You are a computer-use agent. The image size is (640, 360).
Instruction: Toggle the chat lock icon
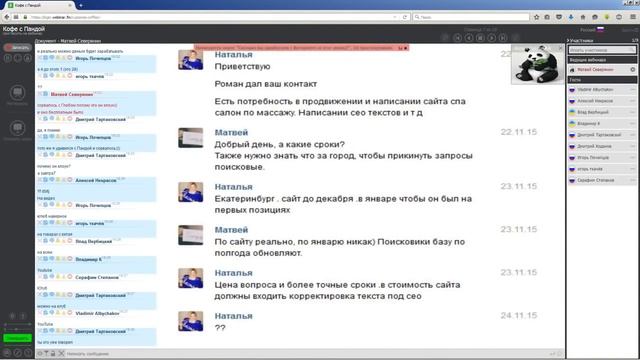point(53,353)
